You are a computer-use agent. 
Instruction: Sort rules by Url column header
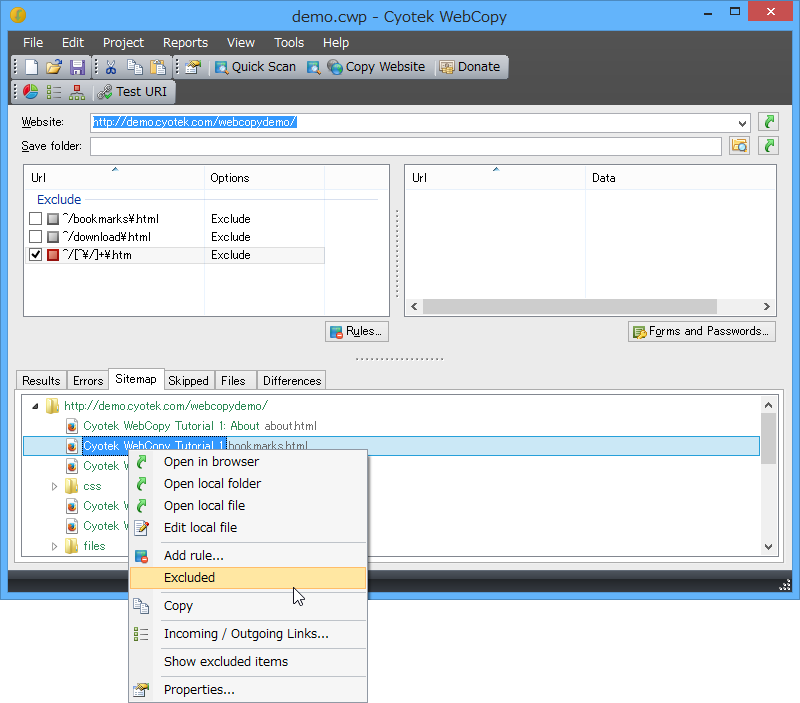point(115,178)
